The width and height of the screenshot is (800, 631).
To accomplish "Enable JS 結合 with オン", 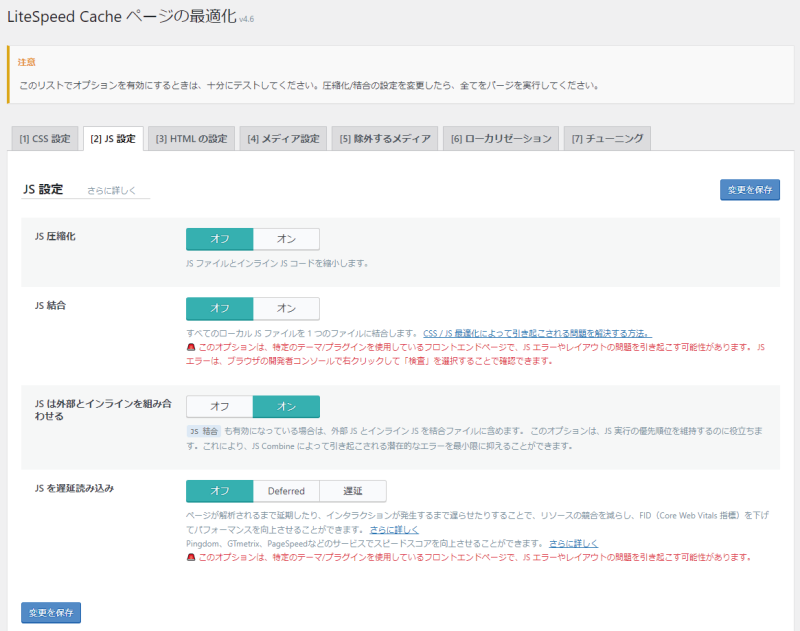I will [x=286, y=308].
